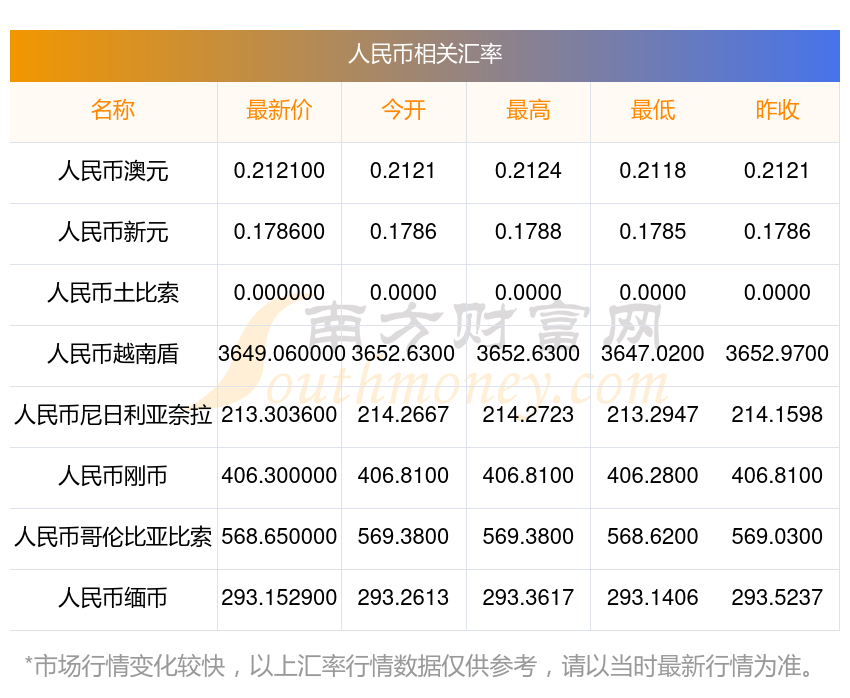The image size is (850, 698).
Task: Click the 0.1785 low value
Action: coord(653,232)
